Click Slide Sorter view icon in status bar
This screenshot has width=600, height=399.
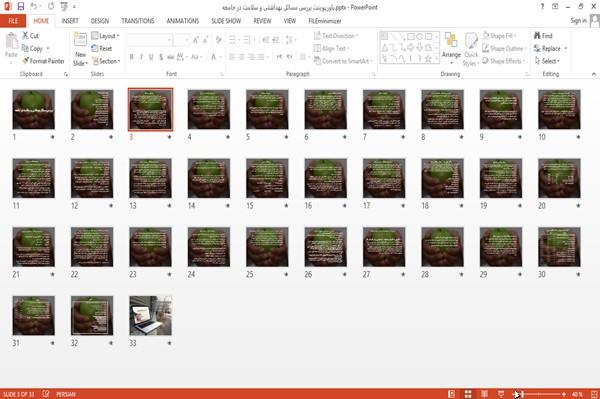pos(468,394)
